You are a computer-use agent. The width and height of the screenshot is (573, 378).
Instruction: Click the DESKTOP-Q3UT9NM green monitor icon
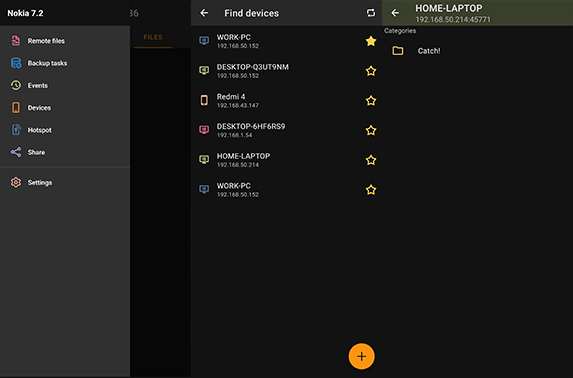point(204,70)
